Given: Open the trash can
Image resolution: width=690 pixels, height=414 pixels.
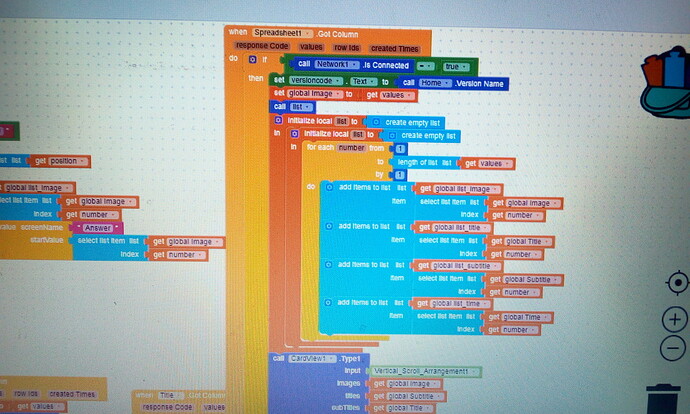Looking at the screenshot, I should [663, 399].
